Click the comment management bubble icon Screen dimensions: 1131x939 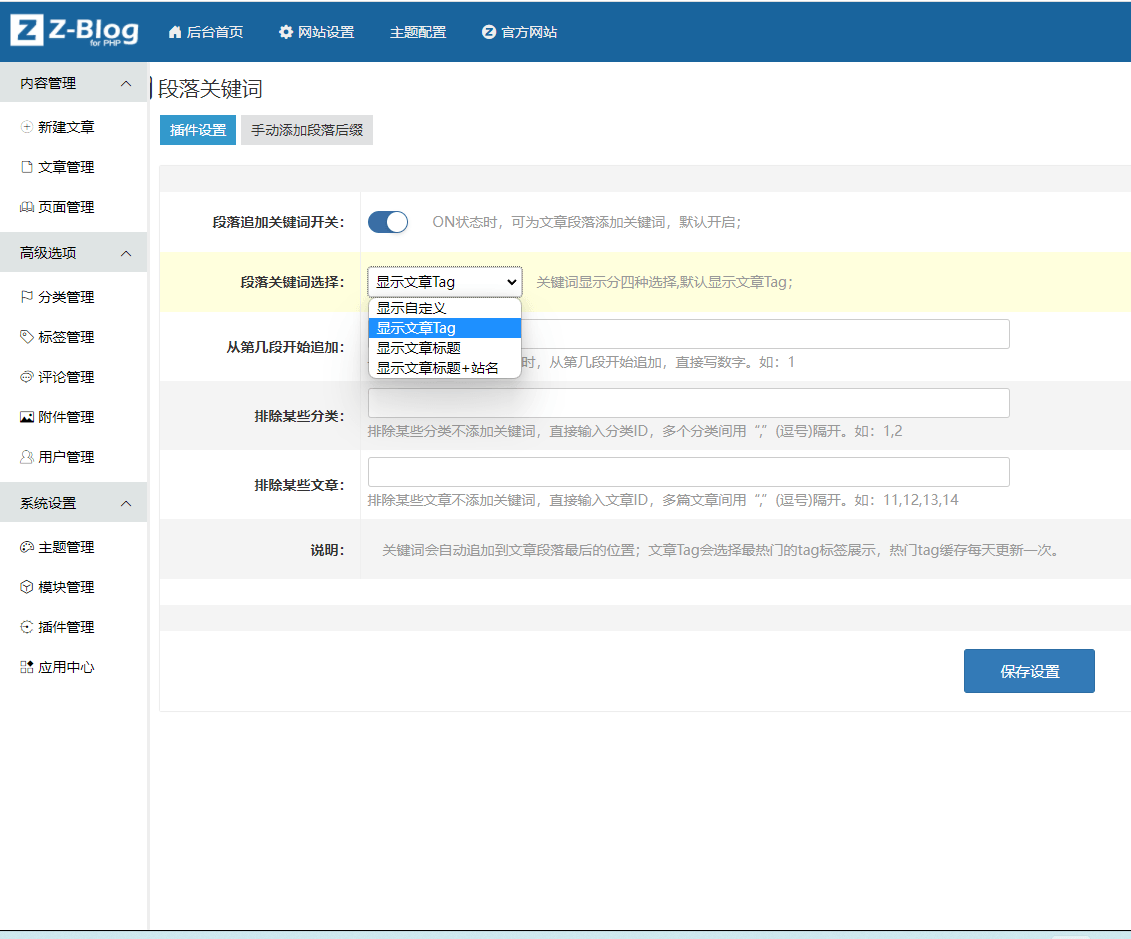point(27,377)
